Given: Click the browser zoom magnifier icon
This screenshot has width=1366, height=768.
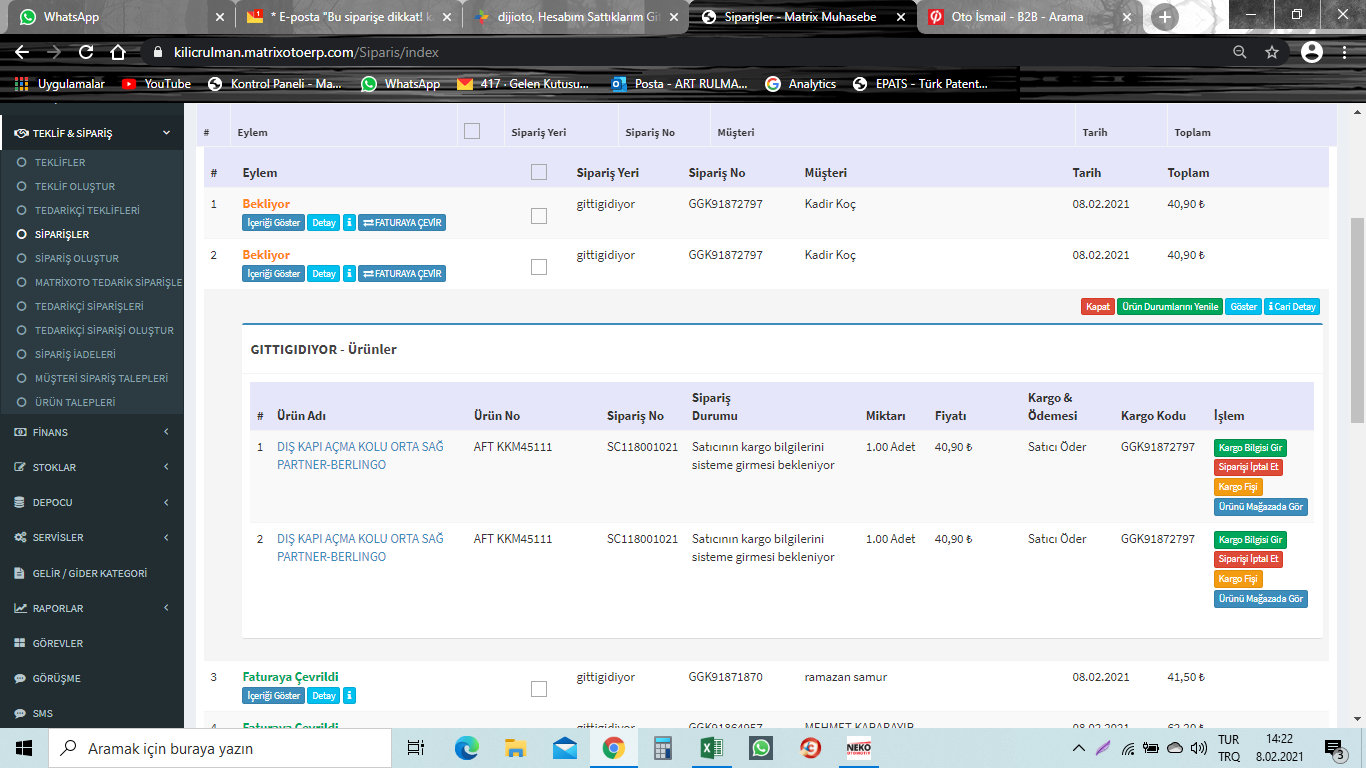Looking at the screenshot, I should [1240, 52].
